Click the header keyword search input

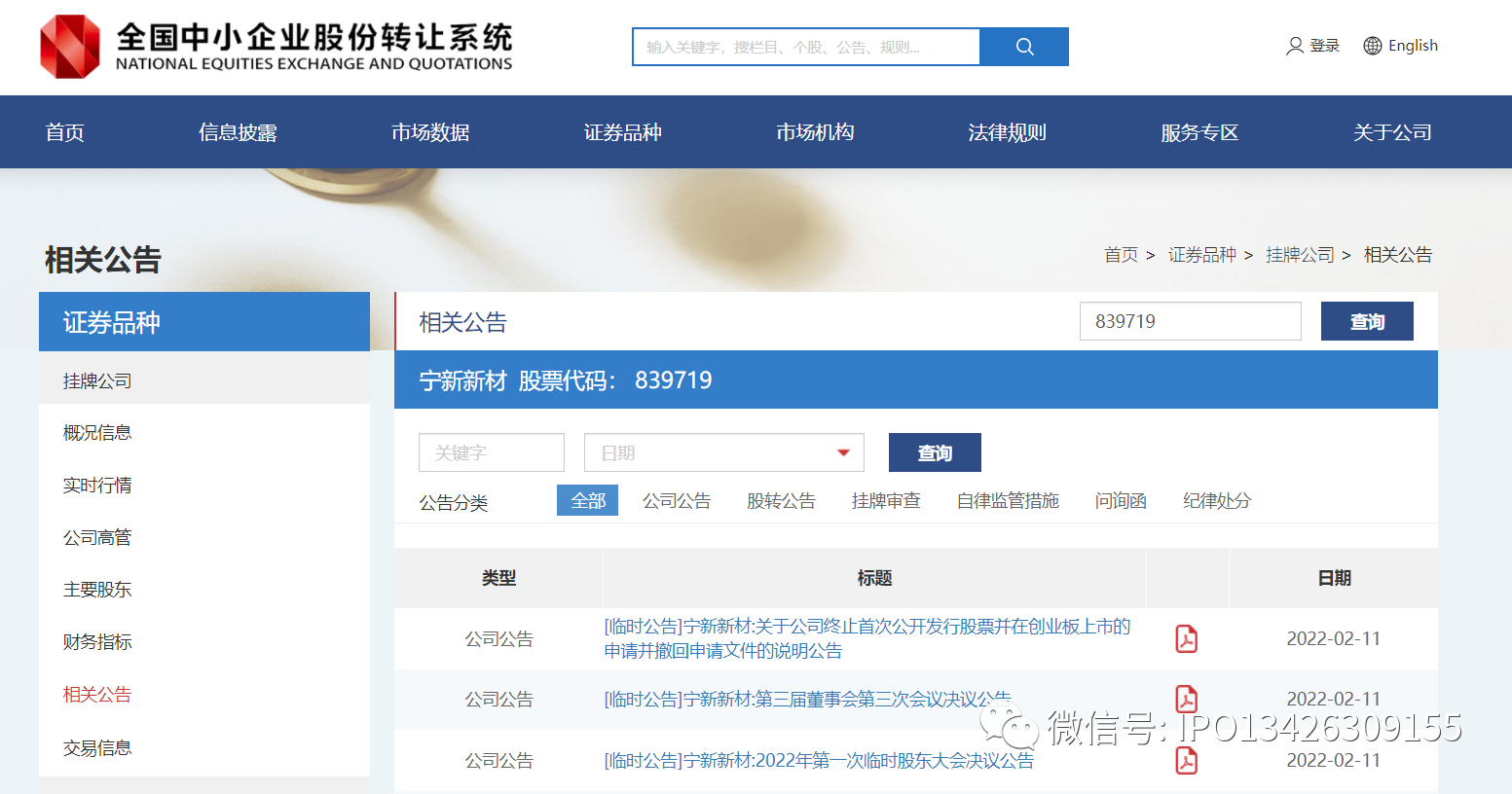pyautogui.click(x=806, y=47)
